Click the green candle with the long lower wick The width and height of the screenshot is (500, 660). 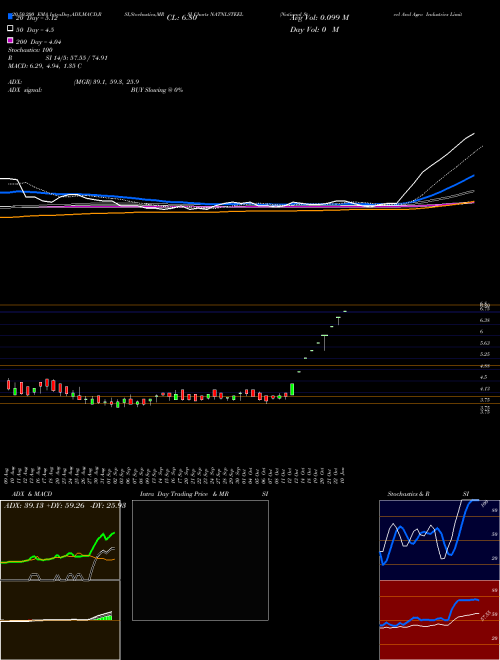324,343
